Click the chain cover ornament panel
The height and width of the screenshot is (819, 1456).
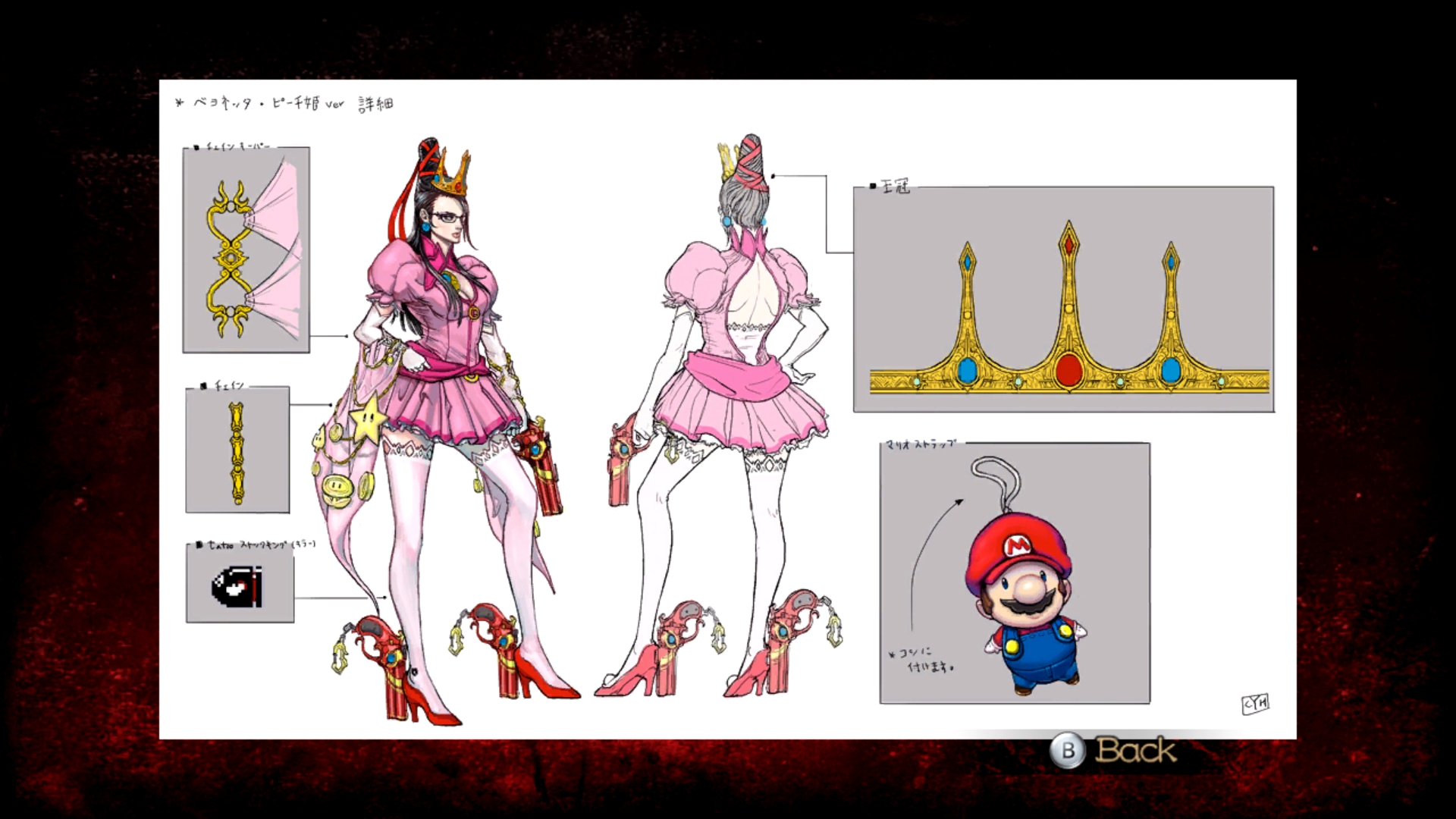pyautogui.click(x=246, y=250)
